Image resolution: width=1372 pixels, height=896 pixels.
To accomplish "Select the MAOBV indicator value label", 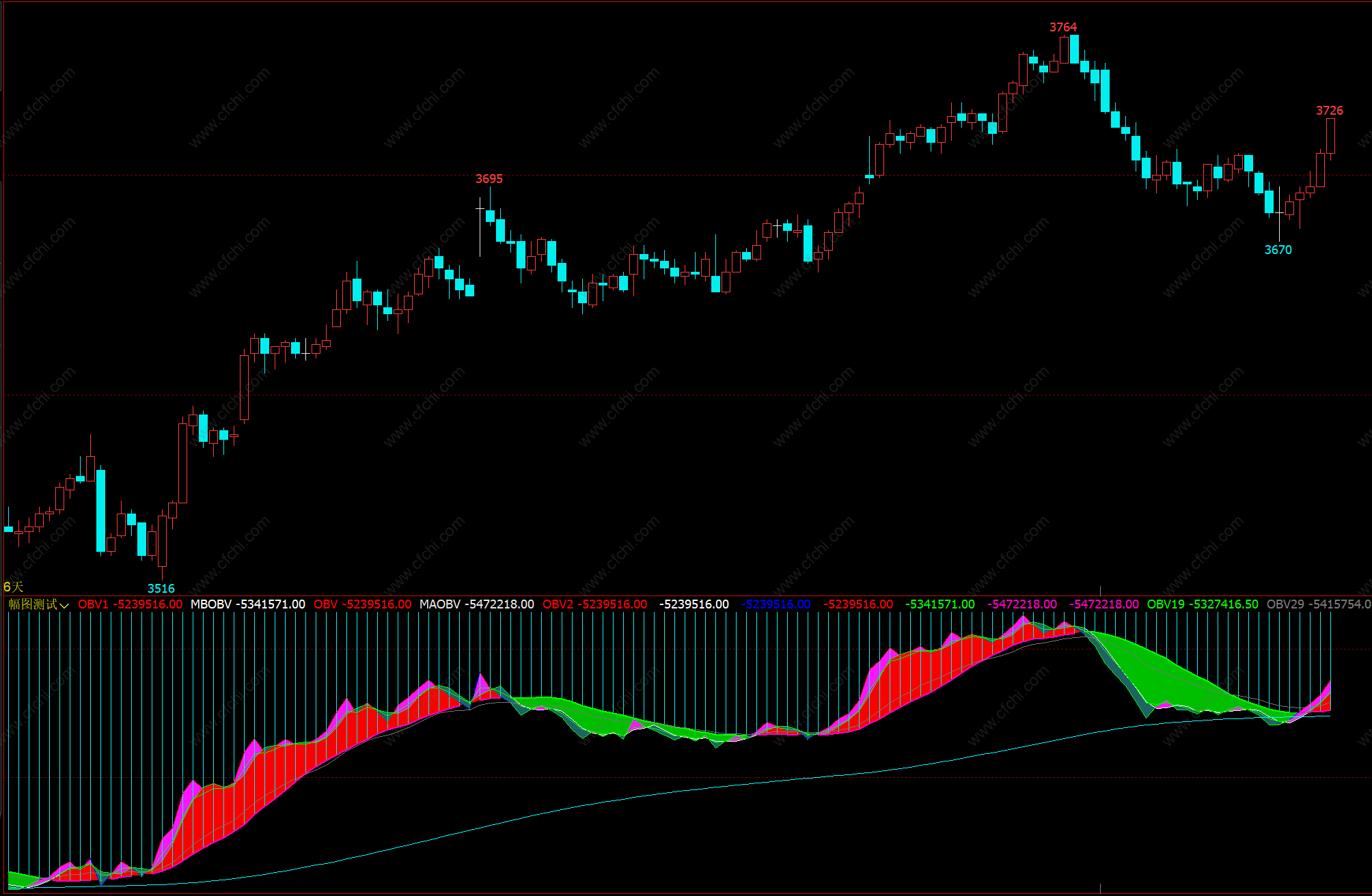I will [x=476, y=604].
